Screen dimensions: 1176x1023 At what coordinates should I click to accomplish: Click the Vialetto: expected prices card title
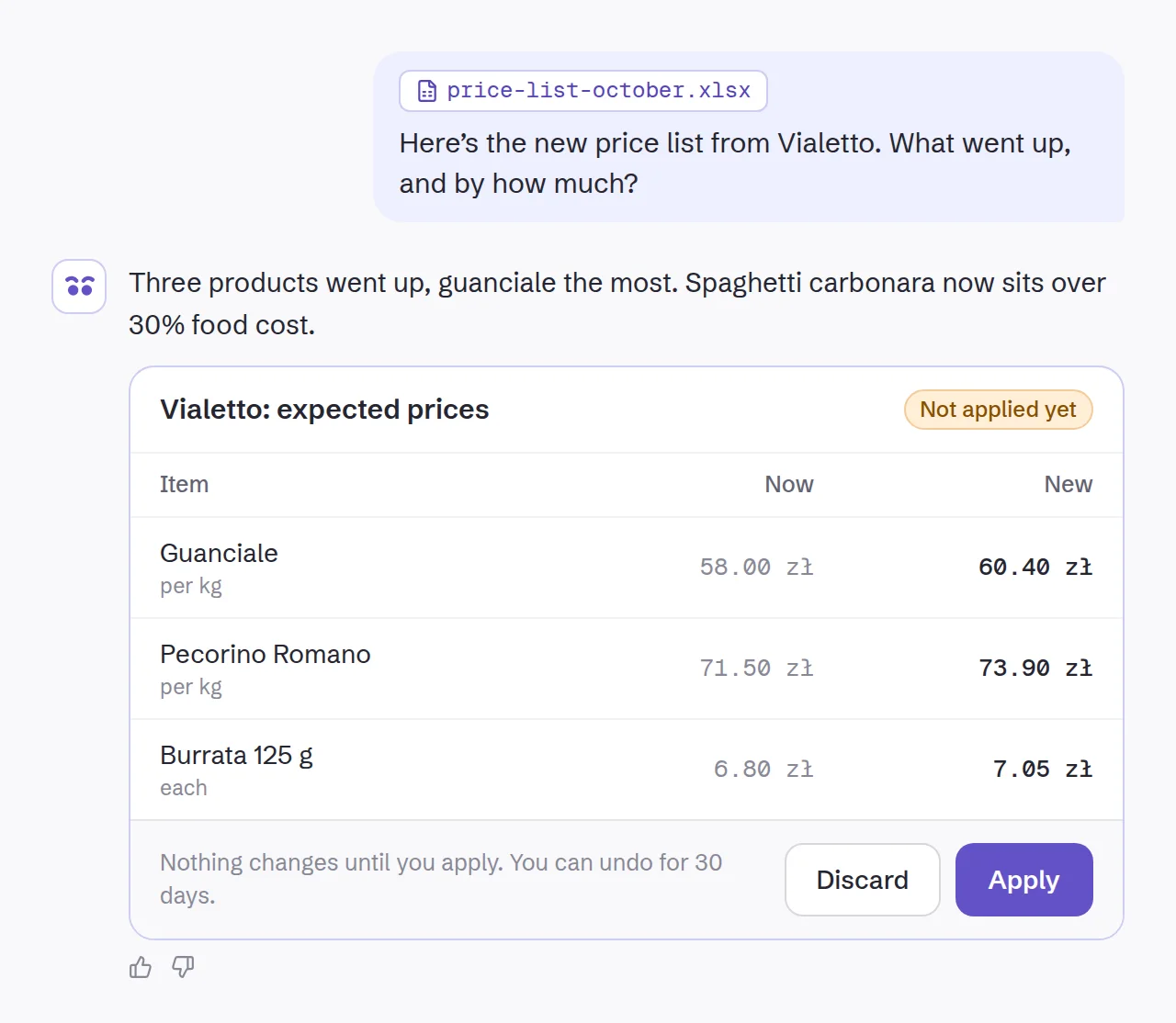[324, 410]
